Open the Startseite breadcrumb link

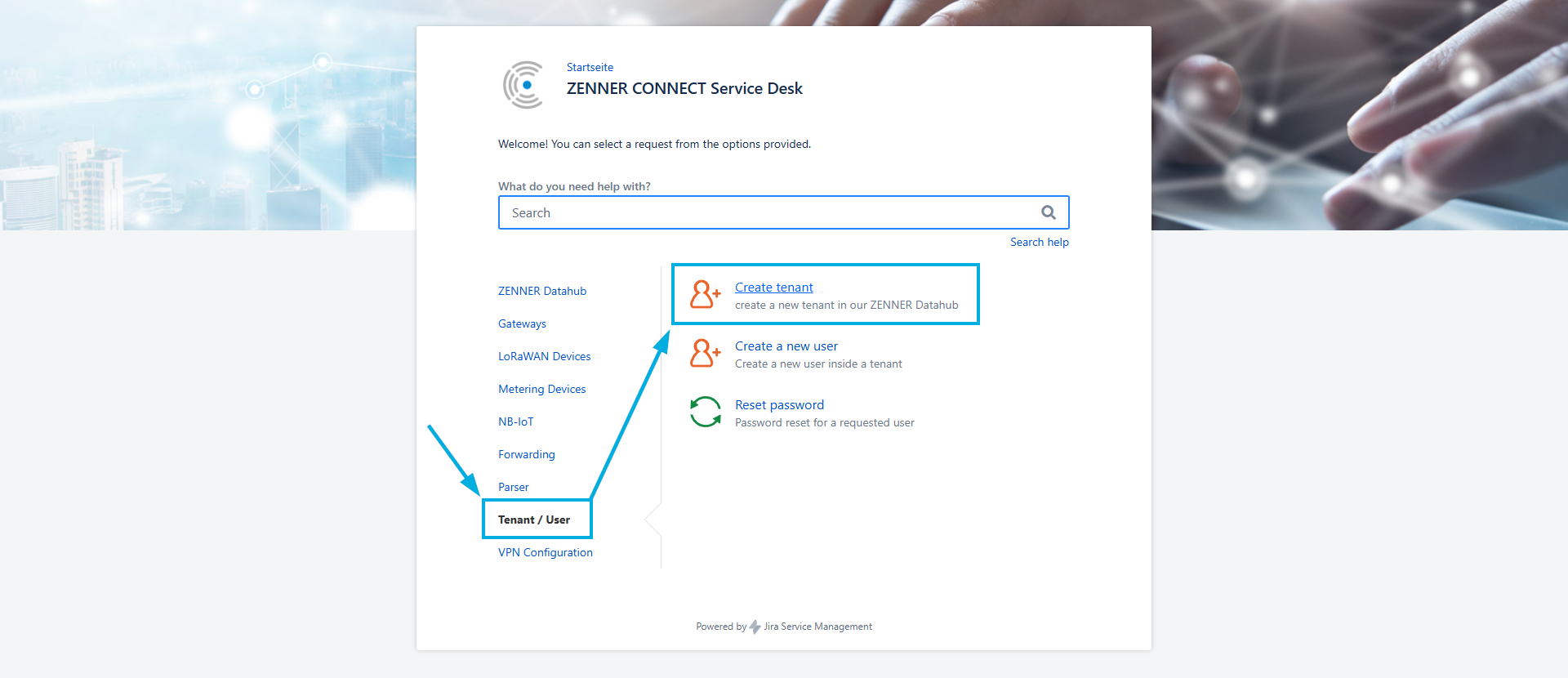point(590,67)
